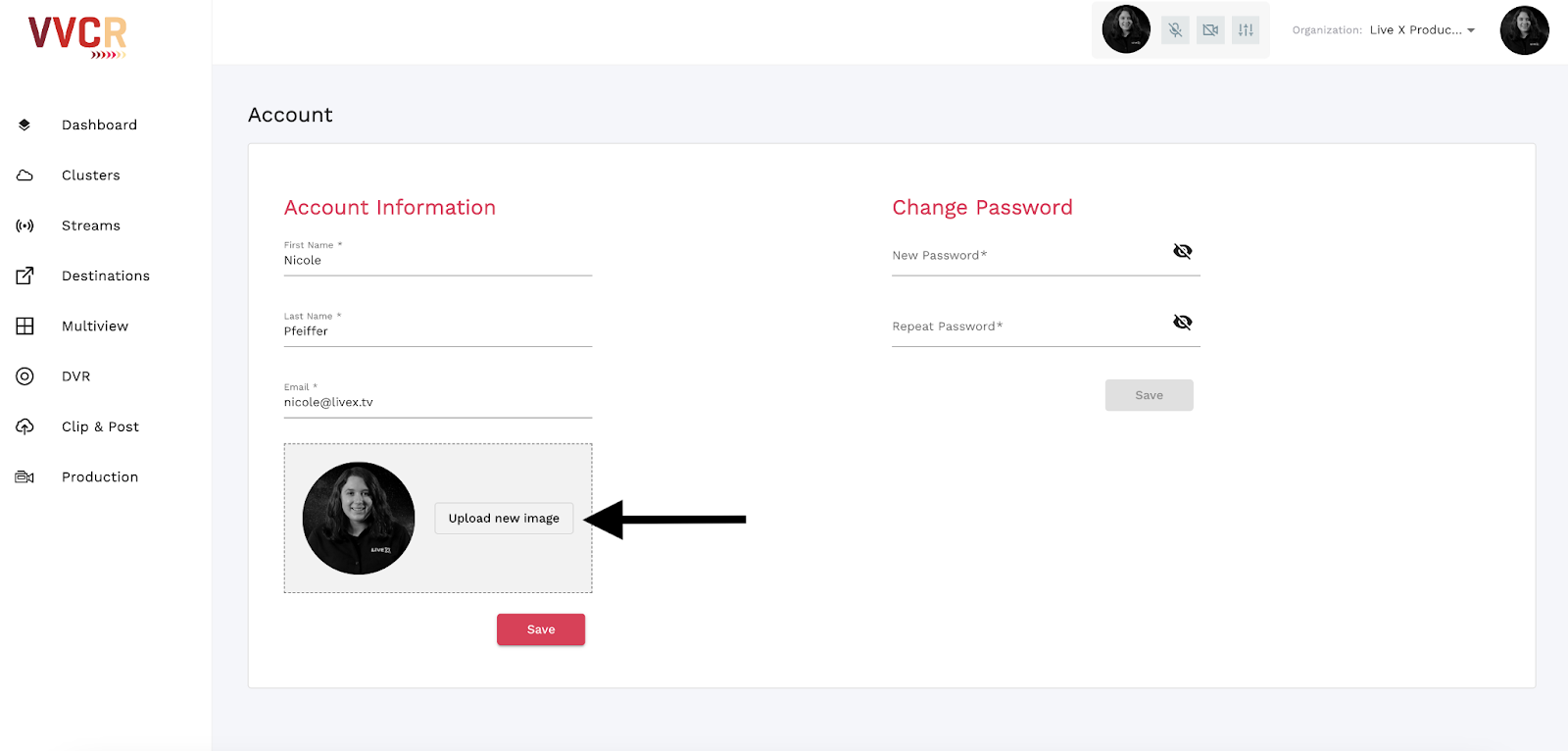Select the Streams broadcast icon
This screenshot has width=1568, height=751.
[x=24, y=225]
